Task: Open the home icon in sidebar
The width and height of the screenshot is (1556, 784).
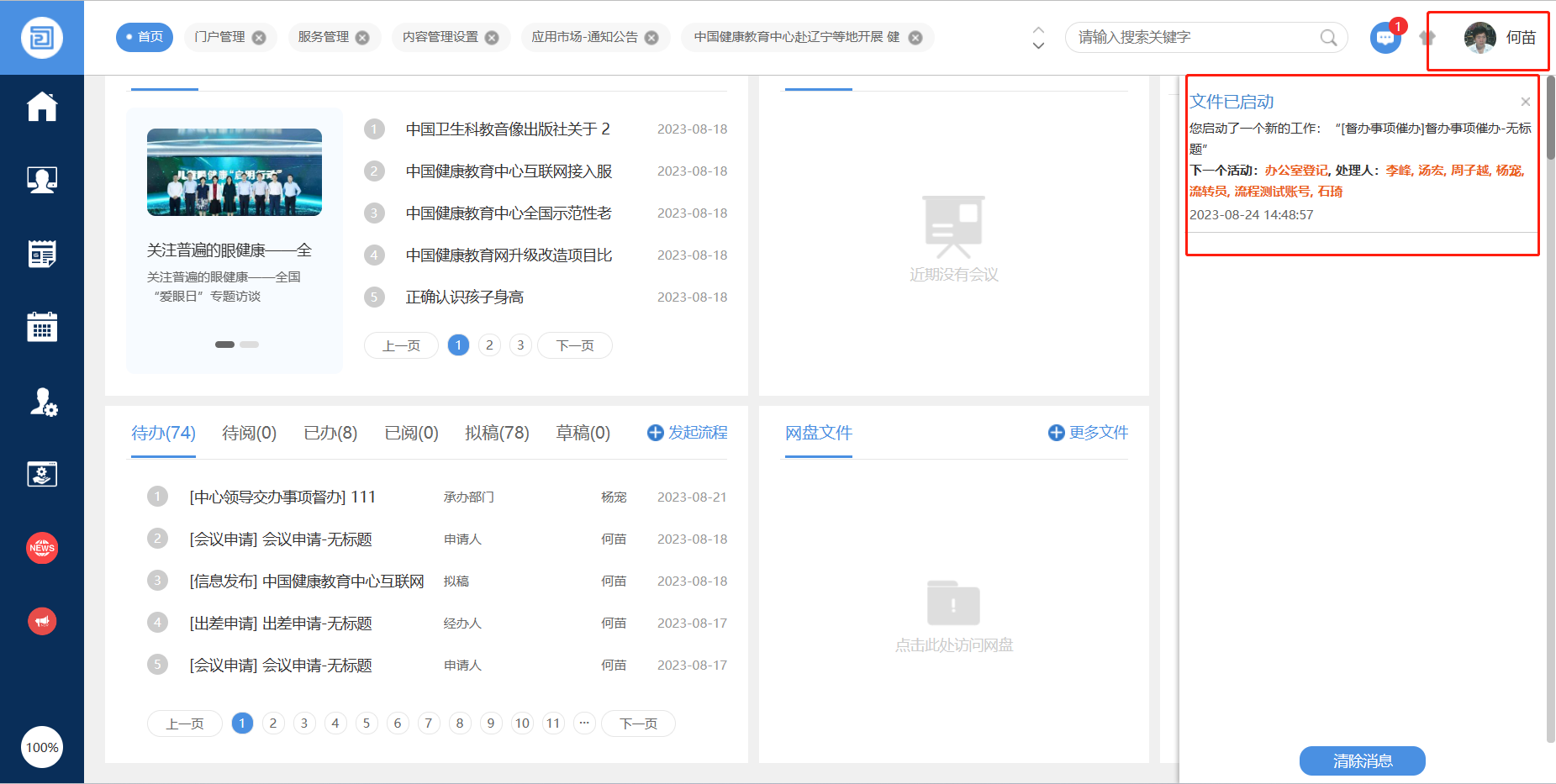Action: [42, 107]
